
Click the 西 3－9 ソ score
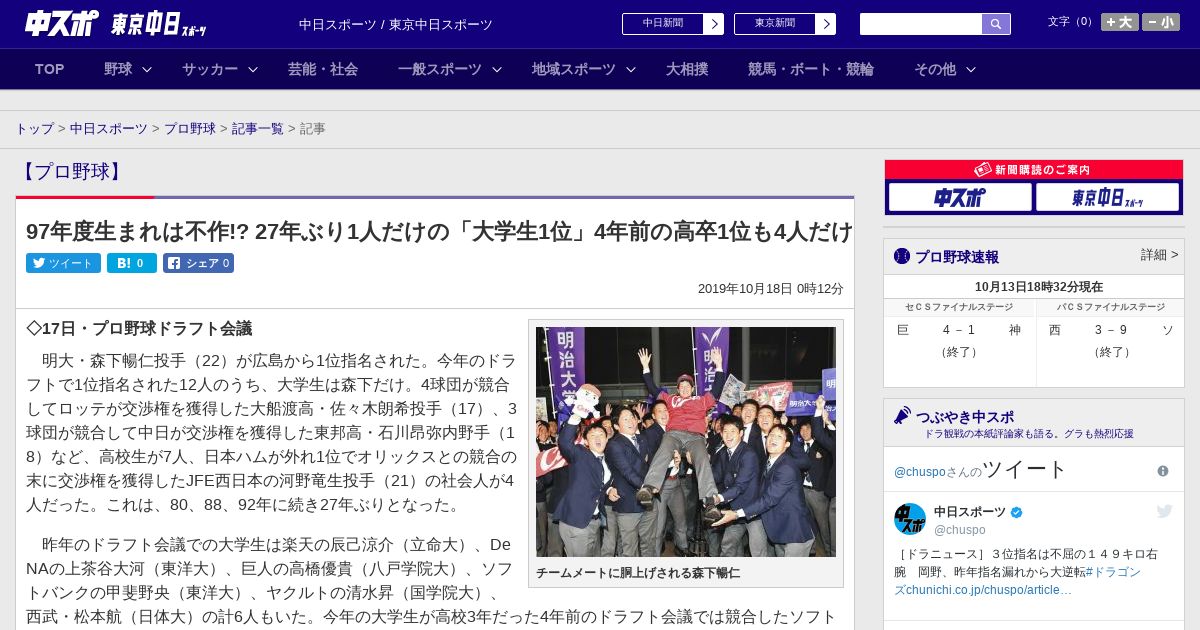tap(1111, 330)
